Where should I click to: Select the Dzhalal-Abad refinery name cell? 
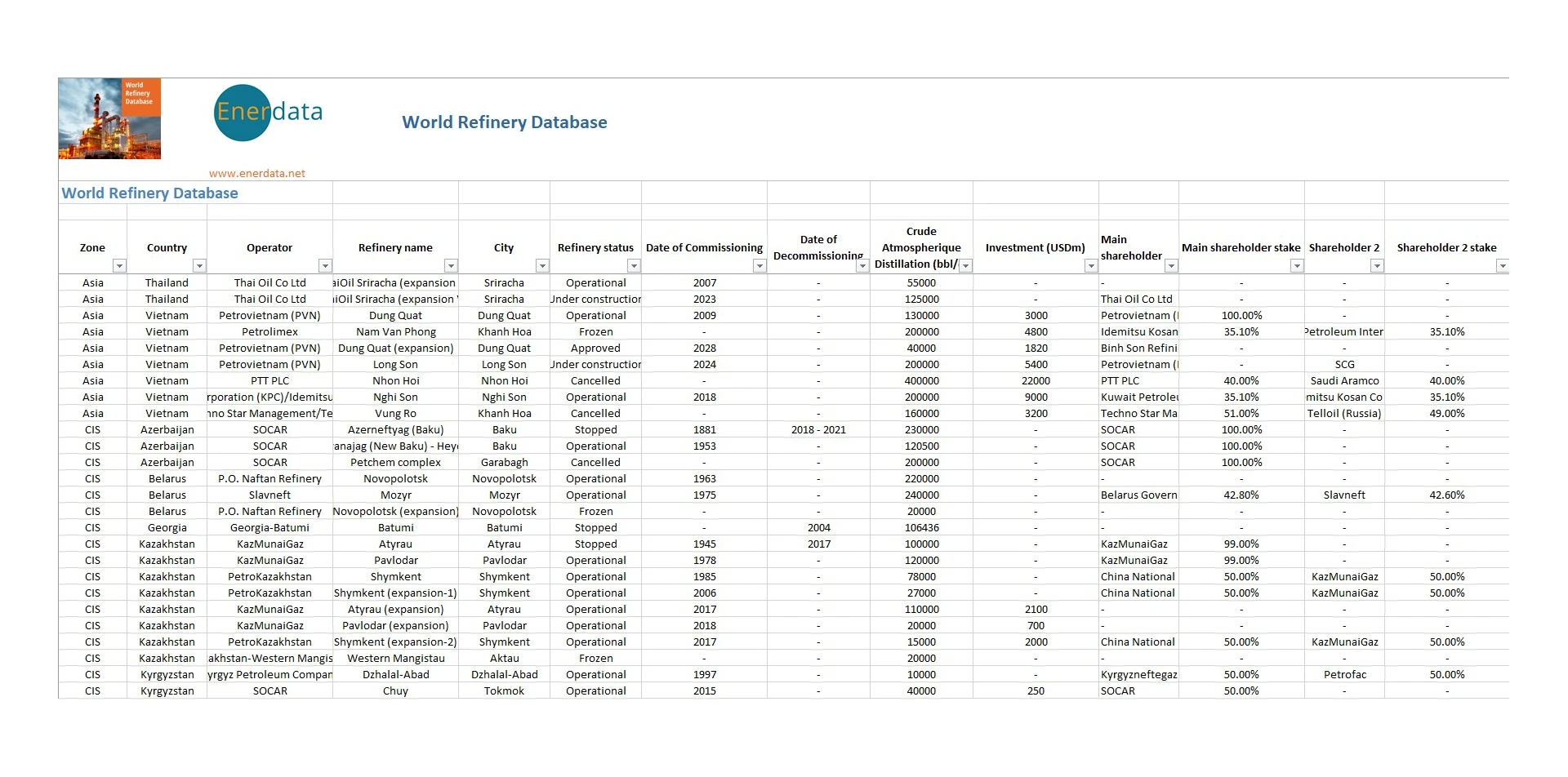pyautogui.click(x=395, y=674)
